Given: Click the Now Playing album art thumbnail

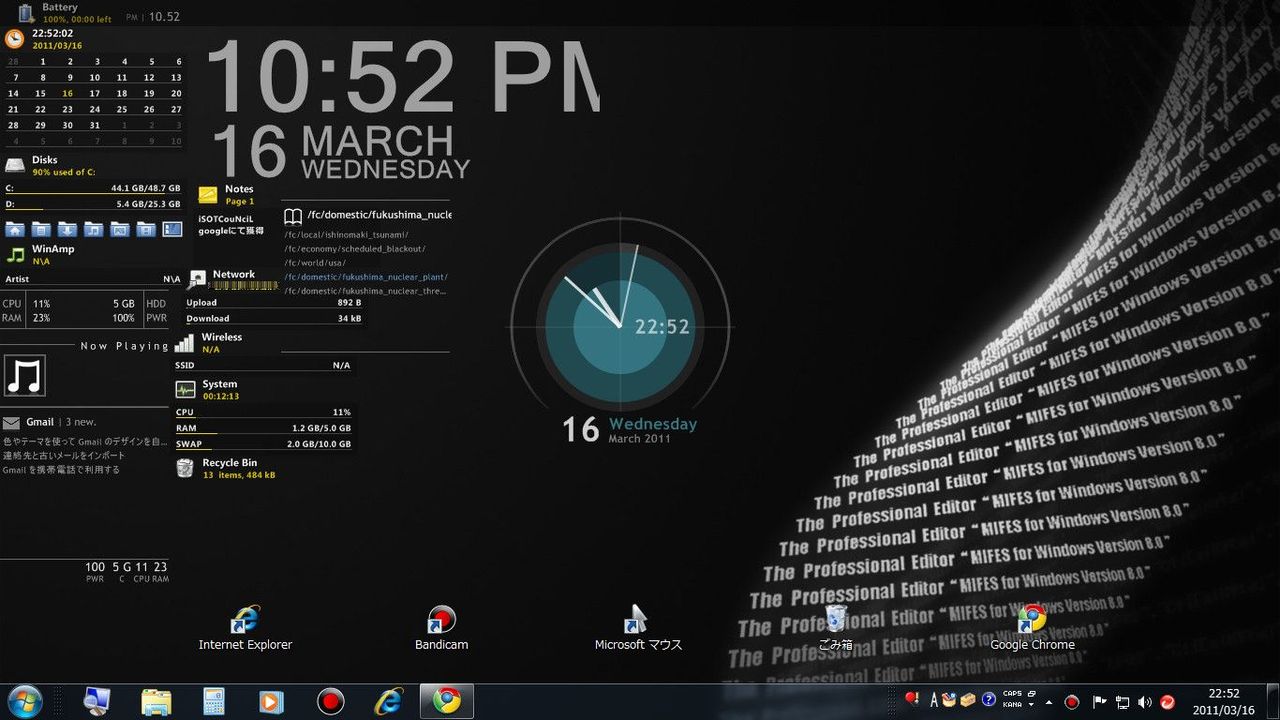Looking at the screenshot, I should pos(25,376).
